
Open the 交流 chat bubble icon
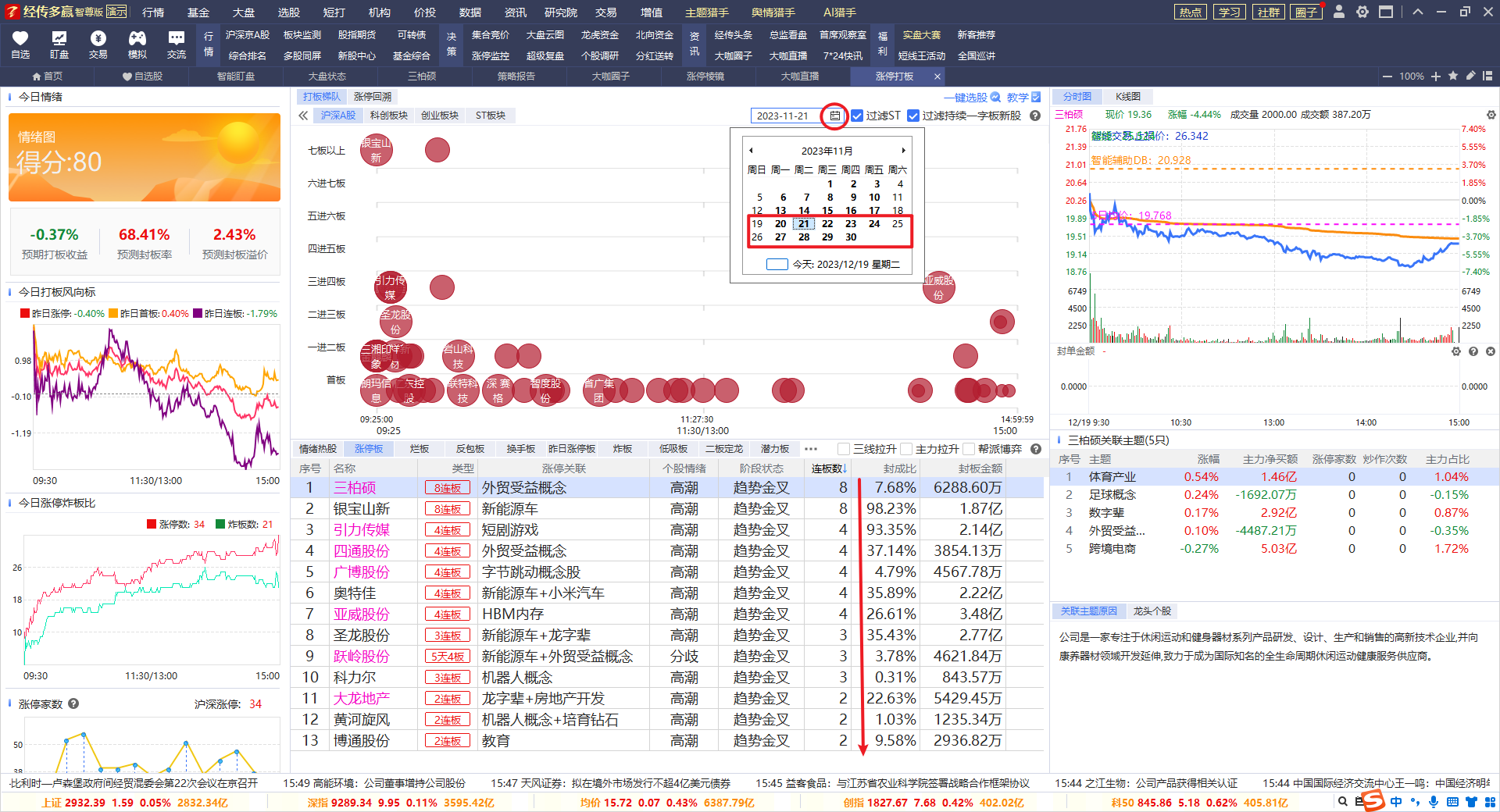177,38
